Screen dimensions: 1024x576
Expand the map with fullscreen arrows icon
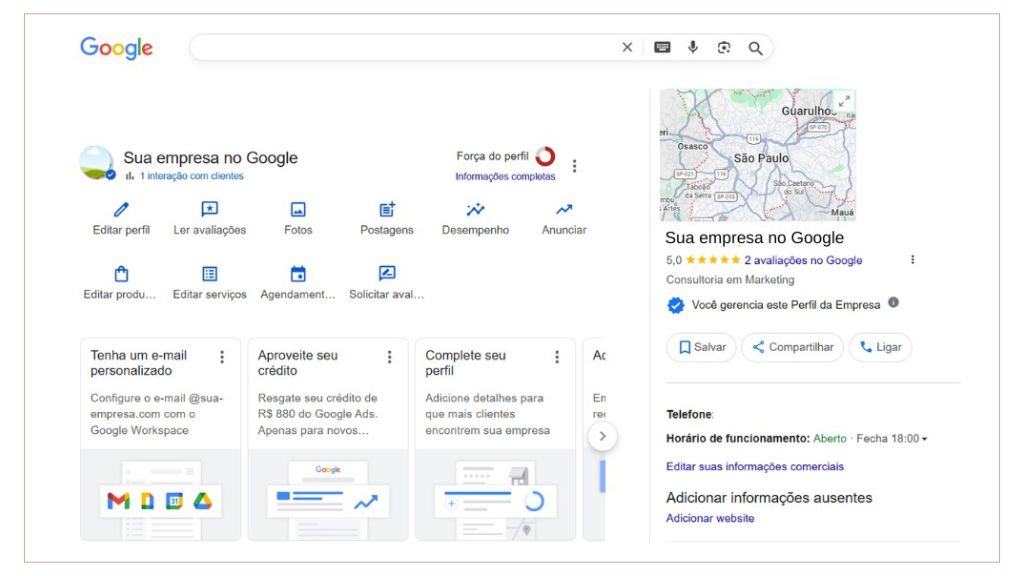[x=844, y=101]
